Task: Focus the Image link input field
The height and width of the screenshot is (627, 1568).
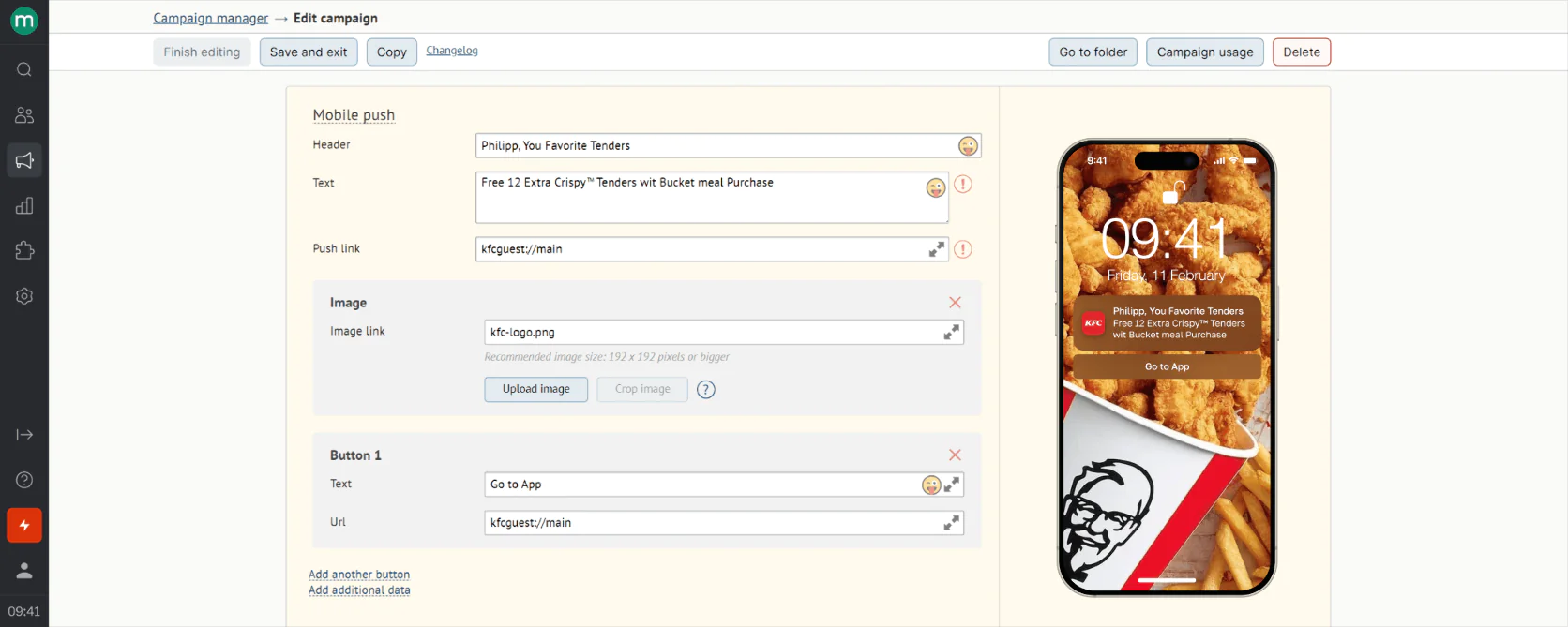Action: coord(724,333)
